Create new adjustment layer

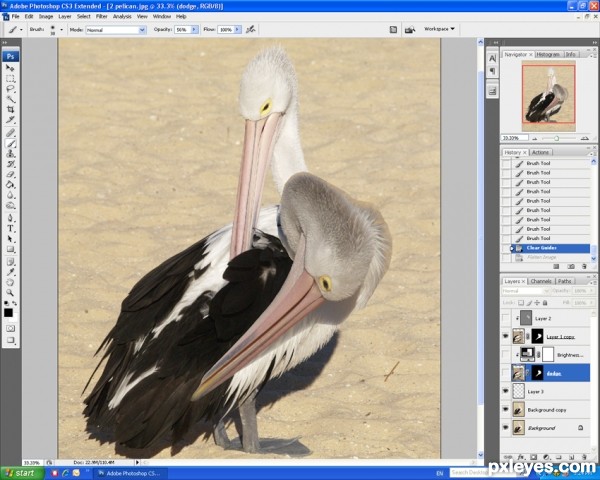coord(546,457)
